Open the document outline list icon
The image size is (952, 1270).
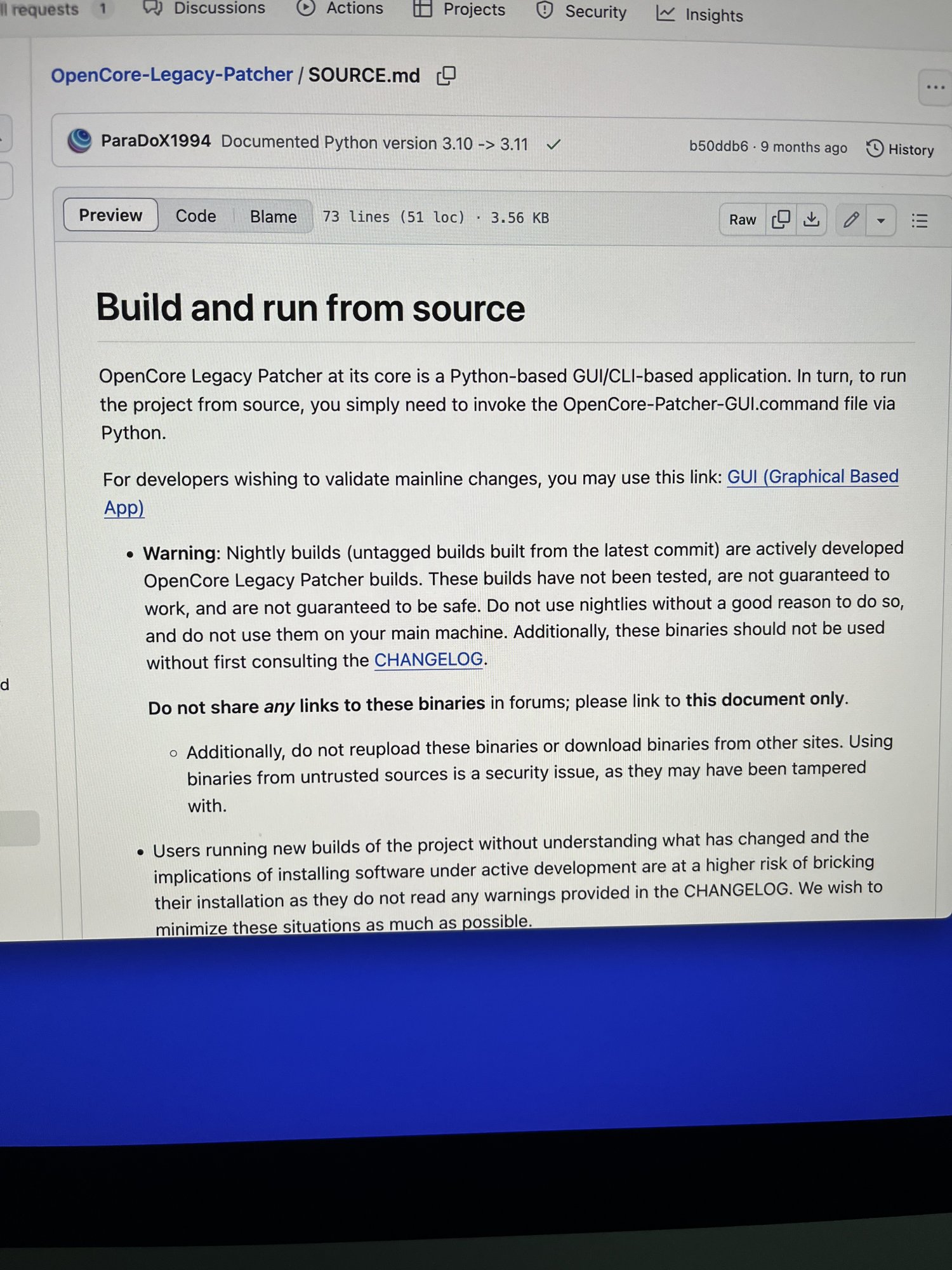click(x=920, y=221)
